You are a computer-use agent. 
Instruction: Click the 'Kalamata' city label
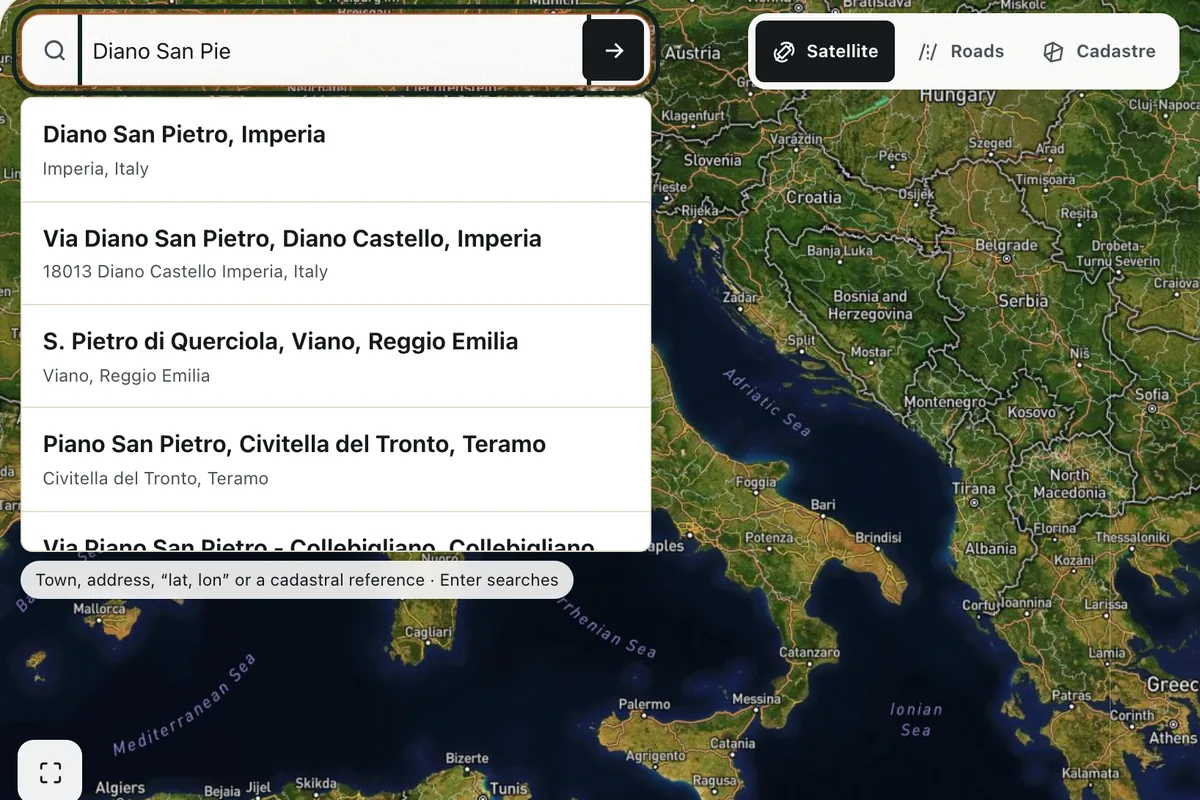click(1090, 773)
